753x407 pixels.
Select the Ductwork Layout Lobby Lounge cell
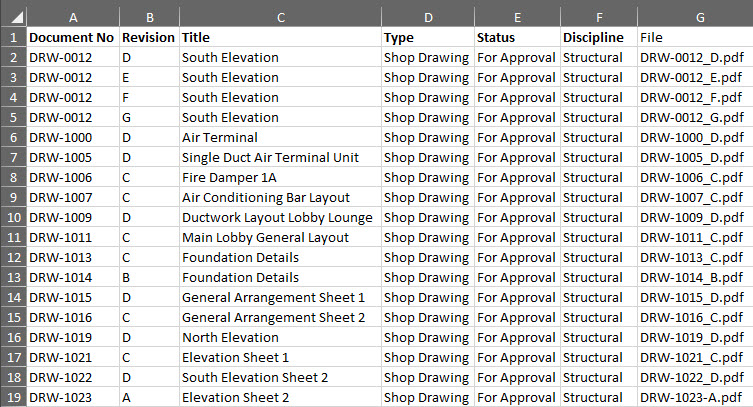click(x=280, y=217)
